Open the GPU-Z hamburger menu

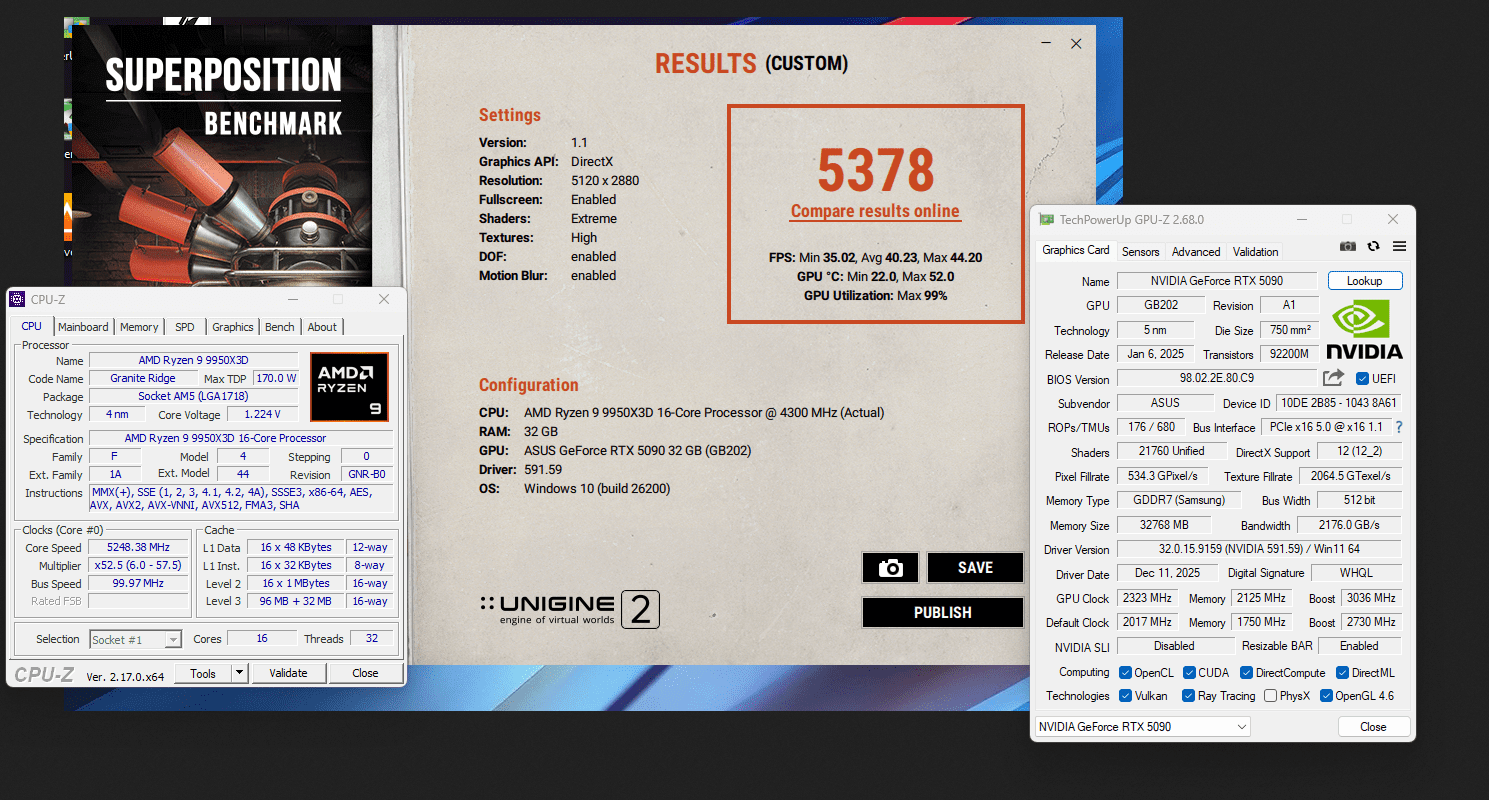tap(1399, 246)
